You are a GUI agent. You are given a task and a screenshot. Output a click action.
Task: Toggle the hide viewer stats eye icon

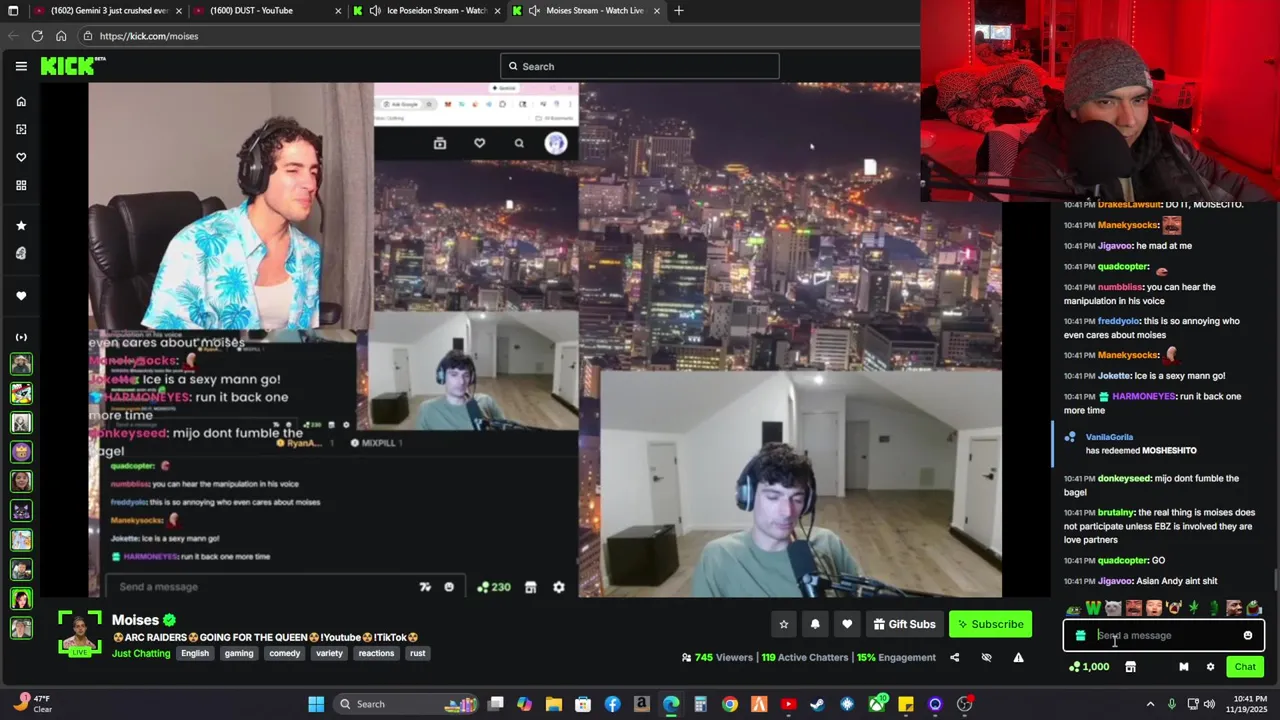[986, 657]
